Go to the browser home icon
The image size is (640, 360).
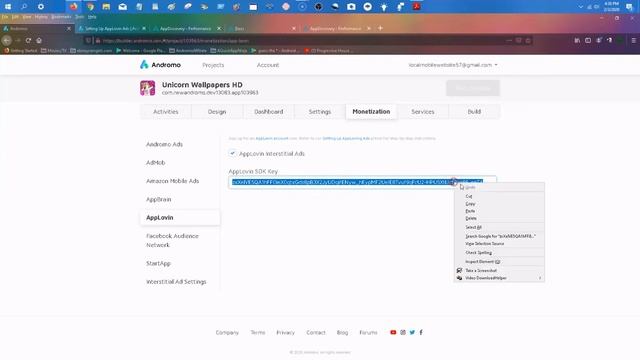point(39,40)
